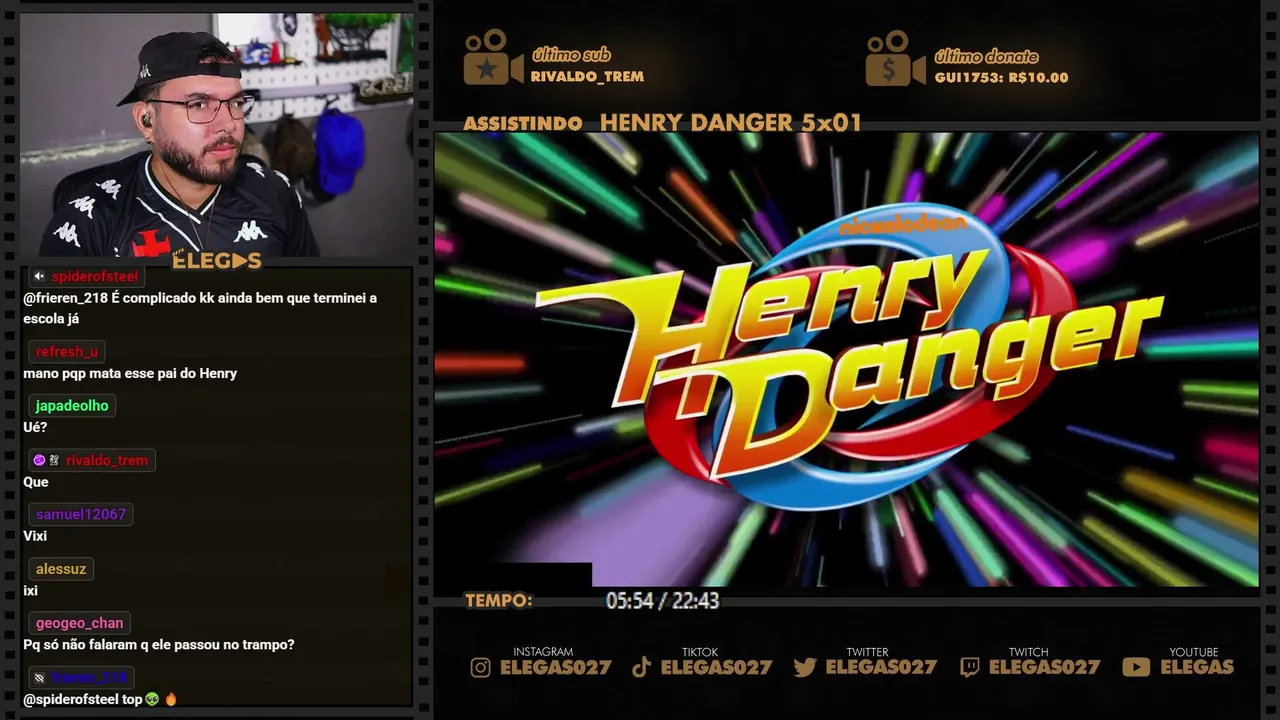Click the ELEGAS027 TikTok handle
Image resolution: width=1280 pixels, height=720 pixels.
click(716, 667)
